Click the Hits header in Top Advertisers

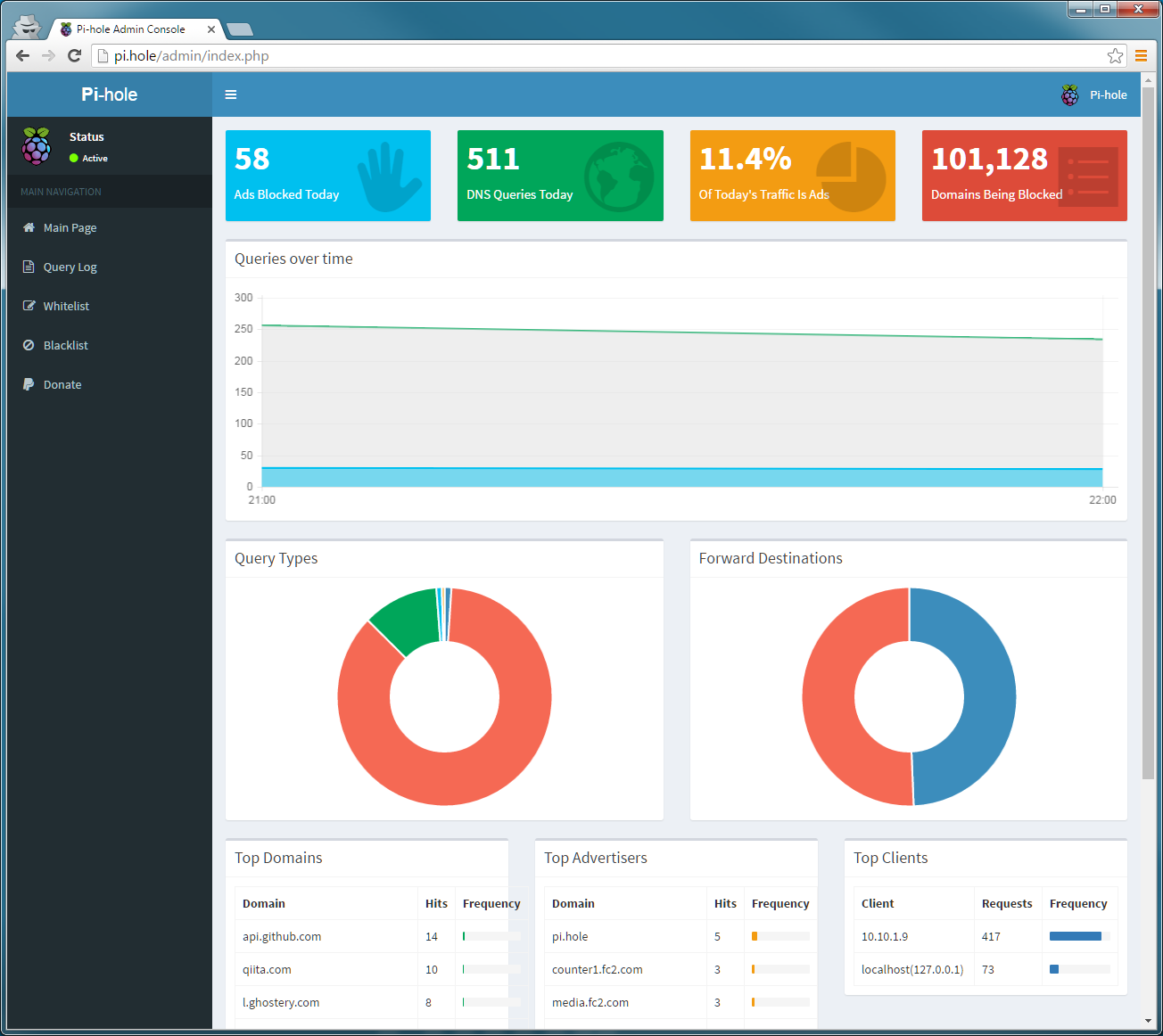point(725,903)
